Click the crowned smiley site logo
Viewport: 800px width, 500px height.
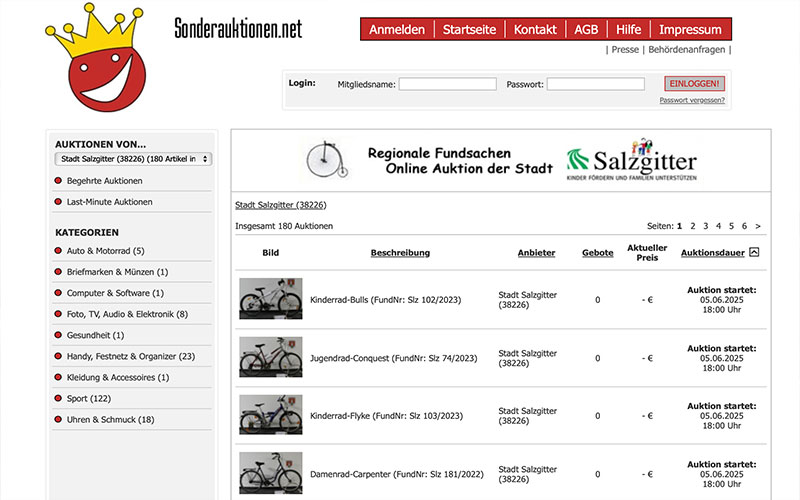click(95, 57)
